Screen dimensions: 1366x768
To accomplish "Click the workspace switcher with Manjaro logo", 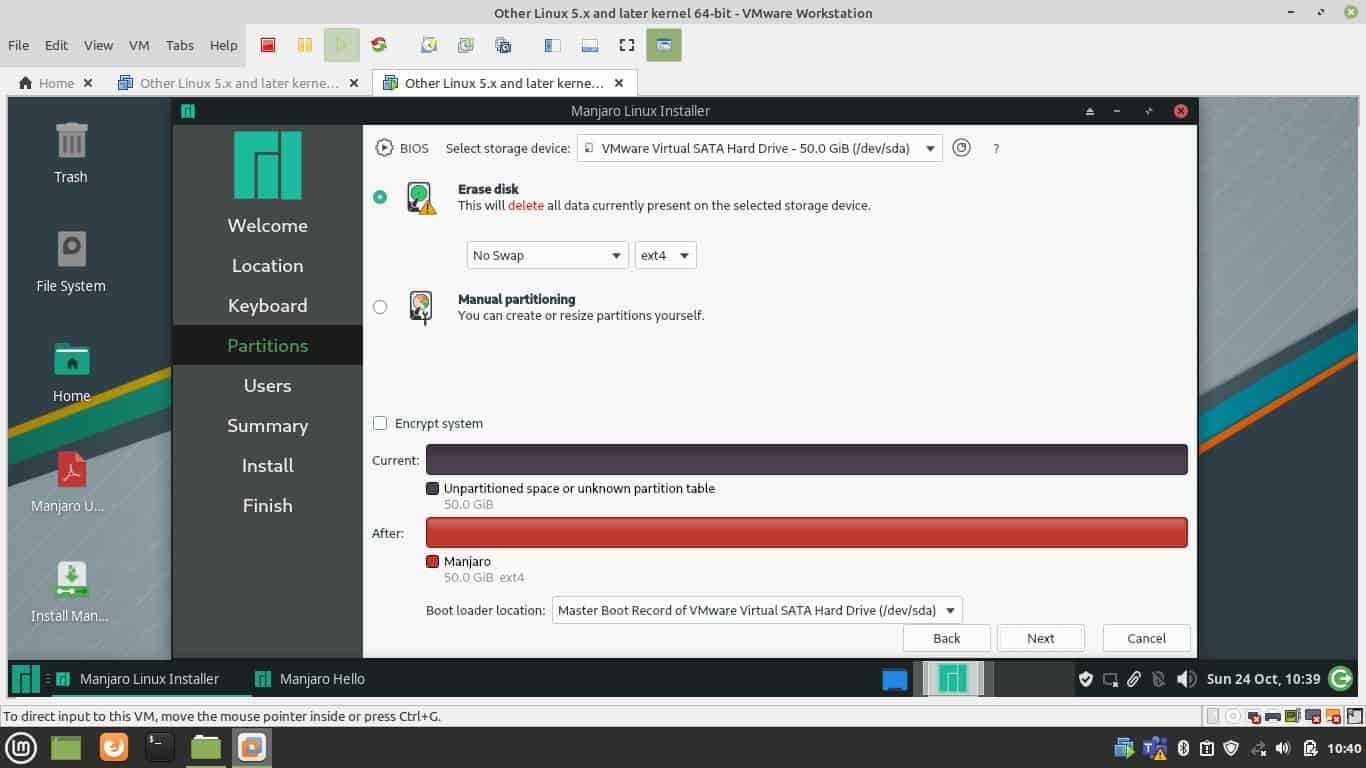I will pyautogui.click(x=953, y=679).
